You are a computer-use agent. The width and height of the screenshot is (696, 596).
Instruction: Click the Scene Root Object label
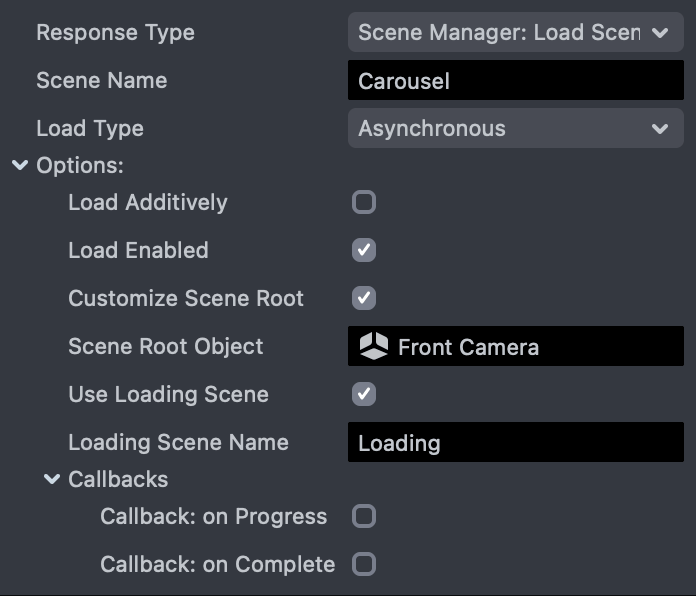coord(166,347)
